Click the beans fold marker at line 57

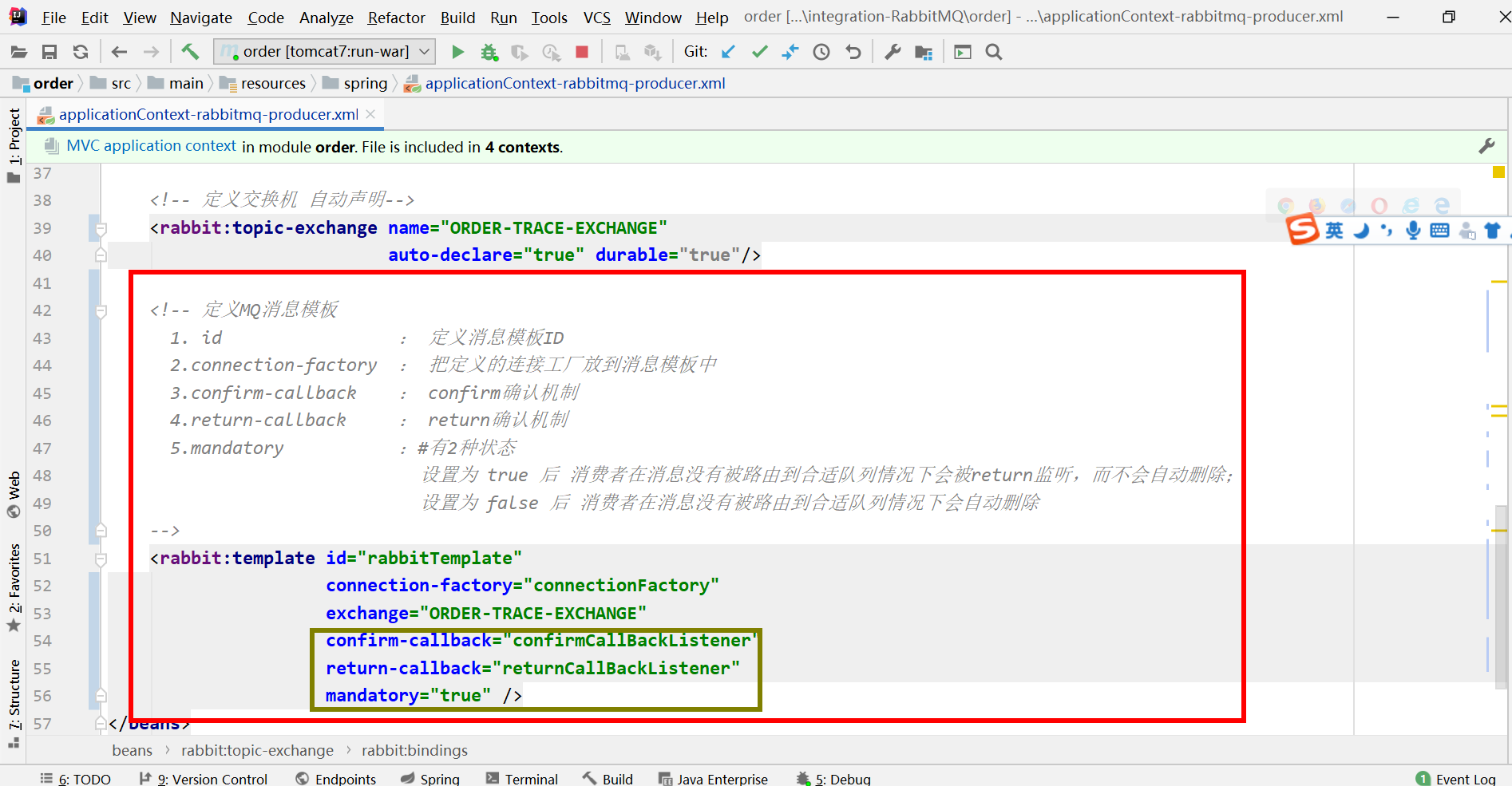click(101, 724)
